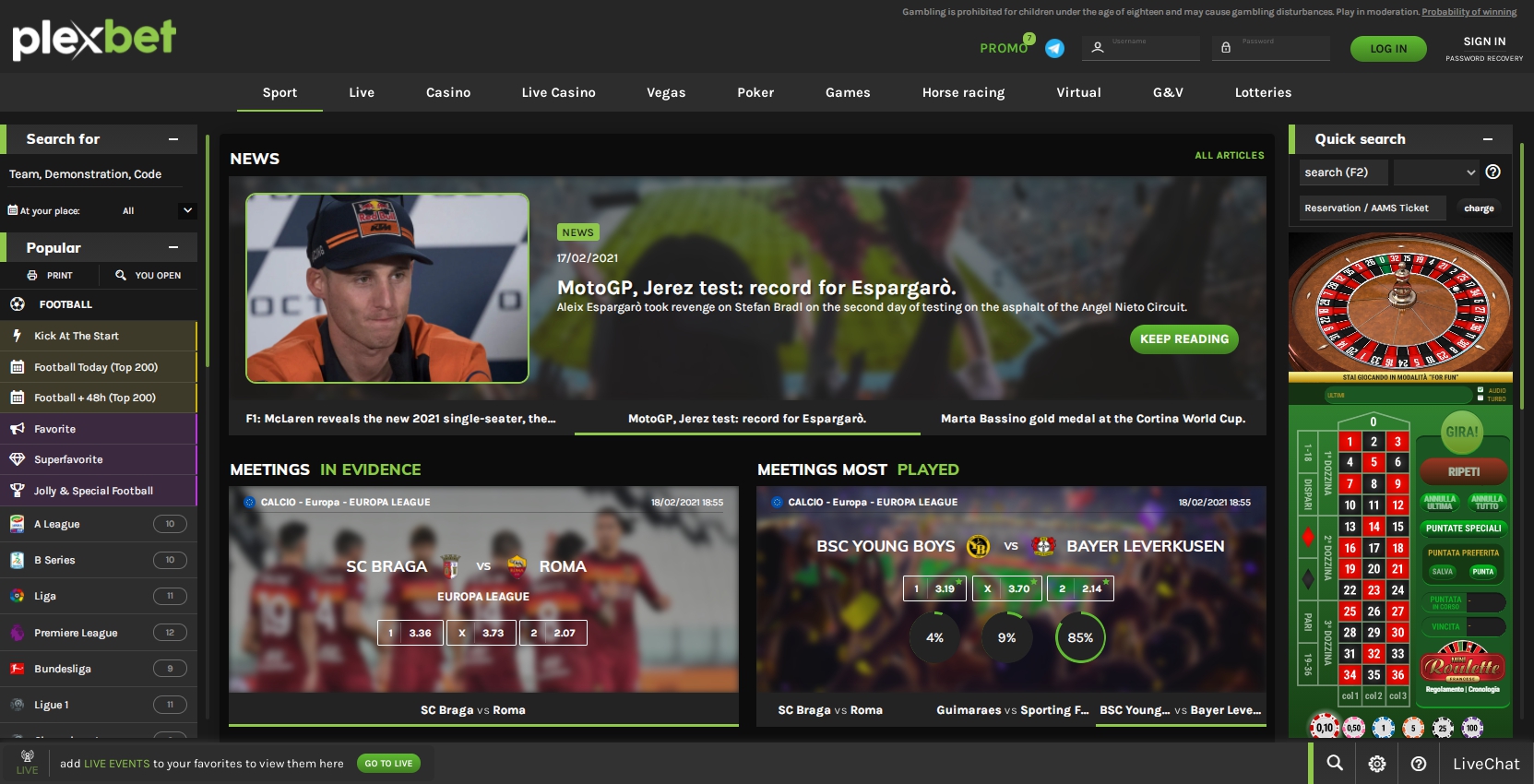Click the printer icon for PRINT
Viewport: 1534px width, 784px height.
[32, 276]
